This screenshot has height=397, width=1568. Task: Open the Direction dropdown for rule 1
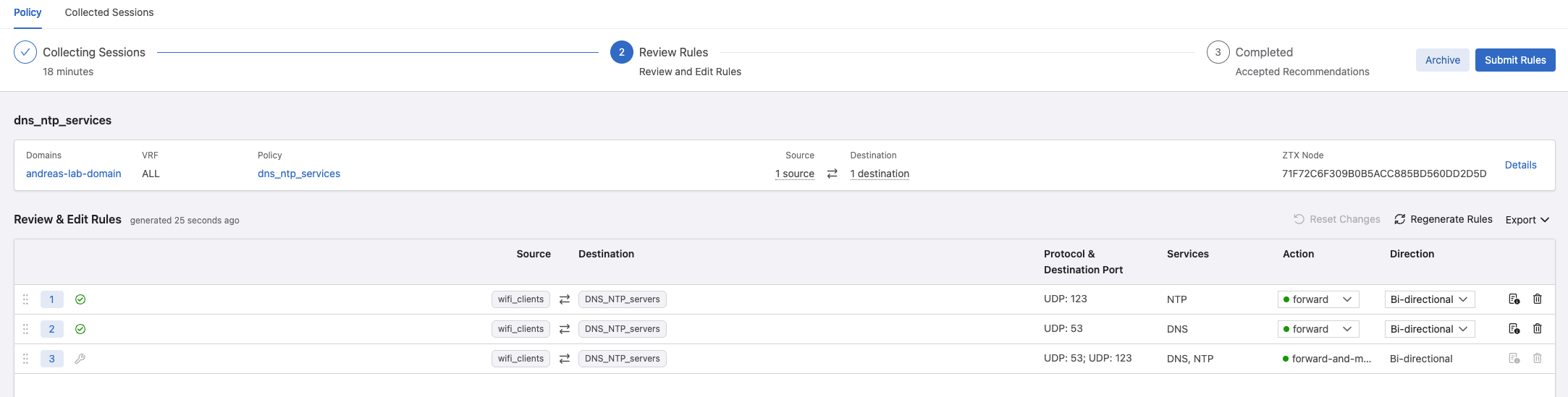point(1429,299)
